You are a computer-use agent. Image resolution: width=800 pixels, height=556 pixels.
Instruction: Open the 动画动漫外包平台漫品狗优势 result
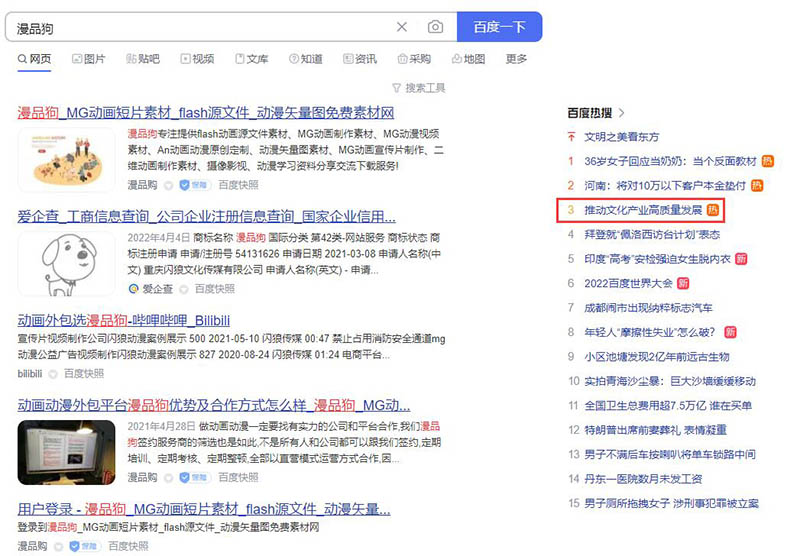click(214, 405)
